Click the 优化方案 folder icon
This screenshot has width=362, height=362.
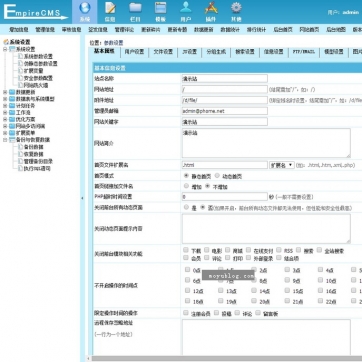tap(12, 119)
